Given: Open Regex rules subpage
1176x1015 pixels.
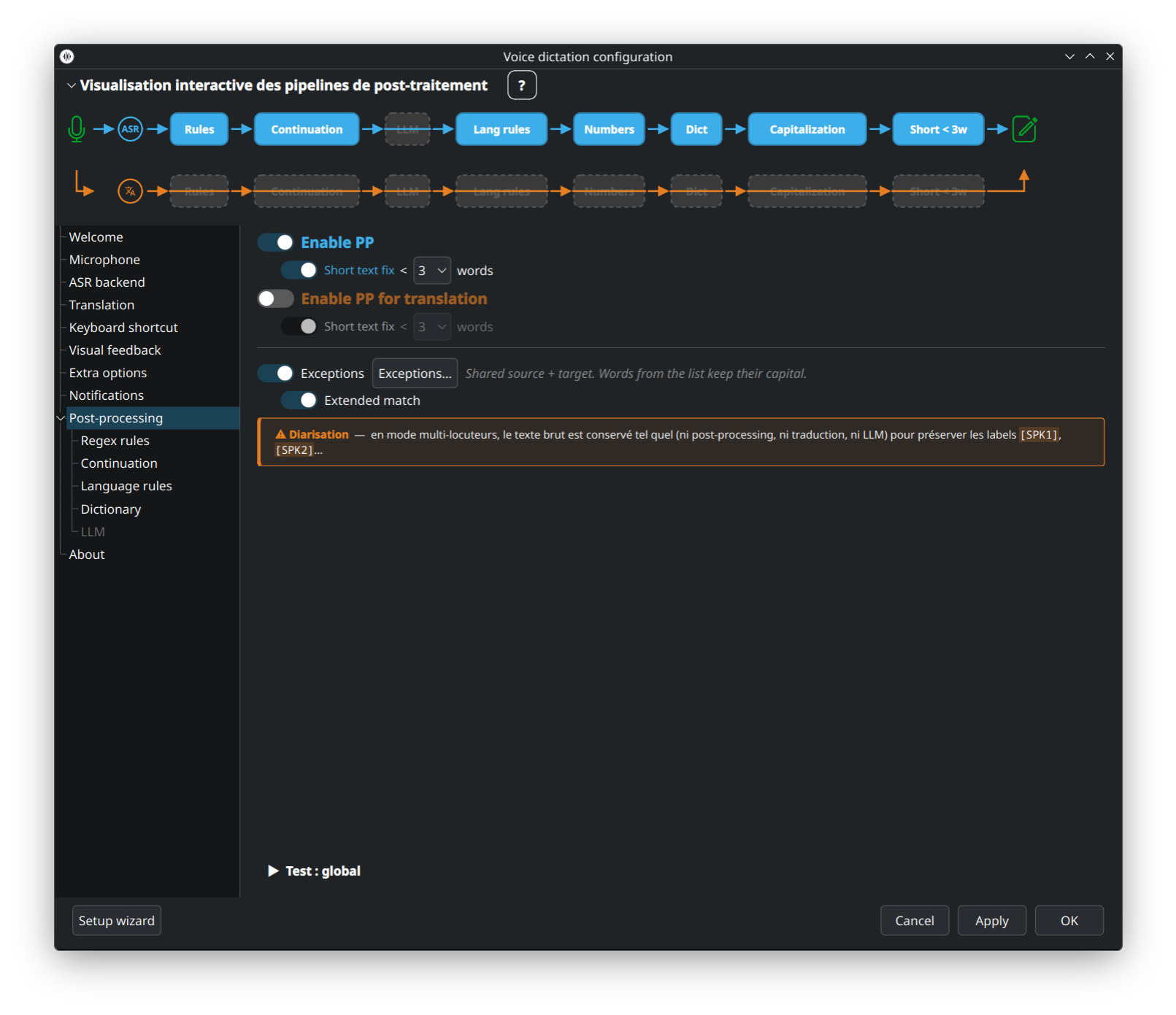Looking at the screenshot, I should coord(115,440).
